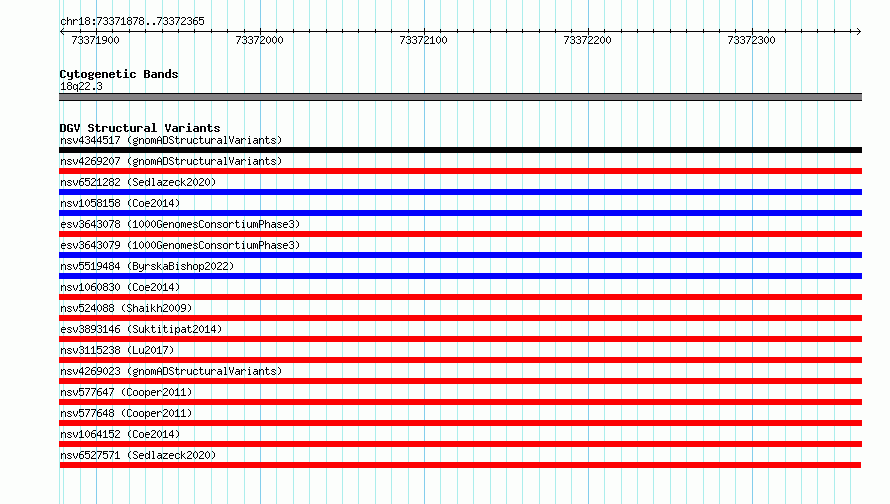
Task: Click ruler position 73371900
Action: coord(95,40)
